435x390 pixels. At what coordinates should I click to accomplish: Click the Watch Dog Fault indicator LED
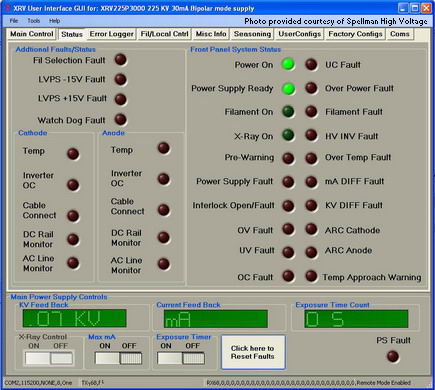121,119
